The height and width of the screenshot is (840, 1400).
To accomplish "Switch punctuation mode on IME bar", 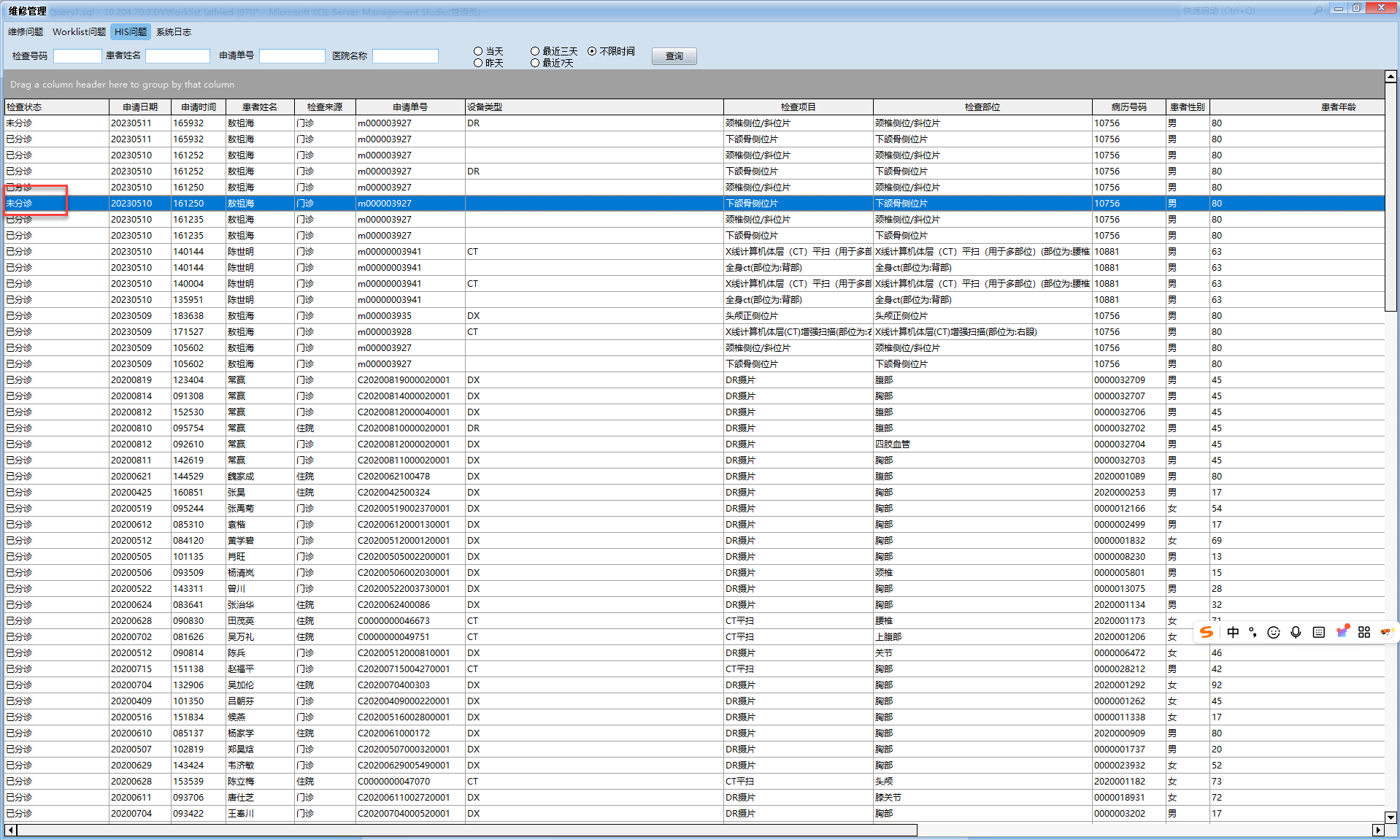I will click(1253, 632).
